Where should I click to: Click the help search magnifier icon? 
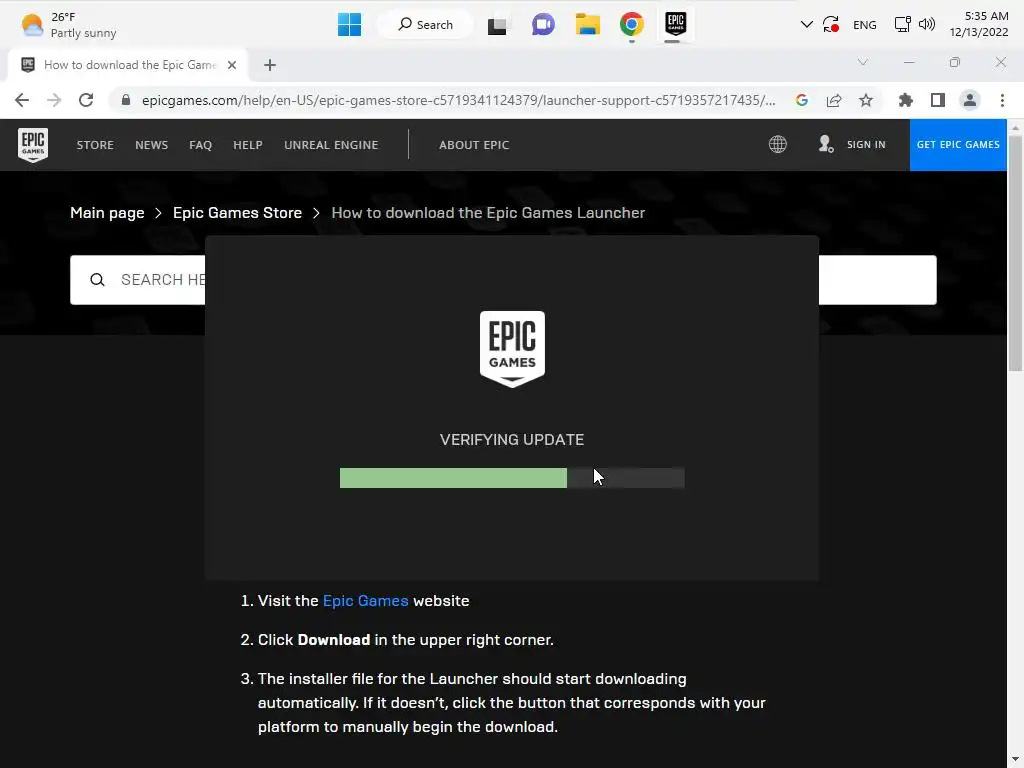97,280
